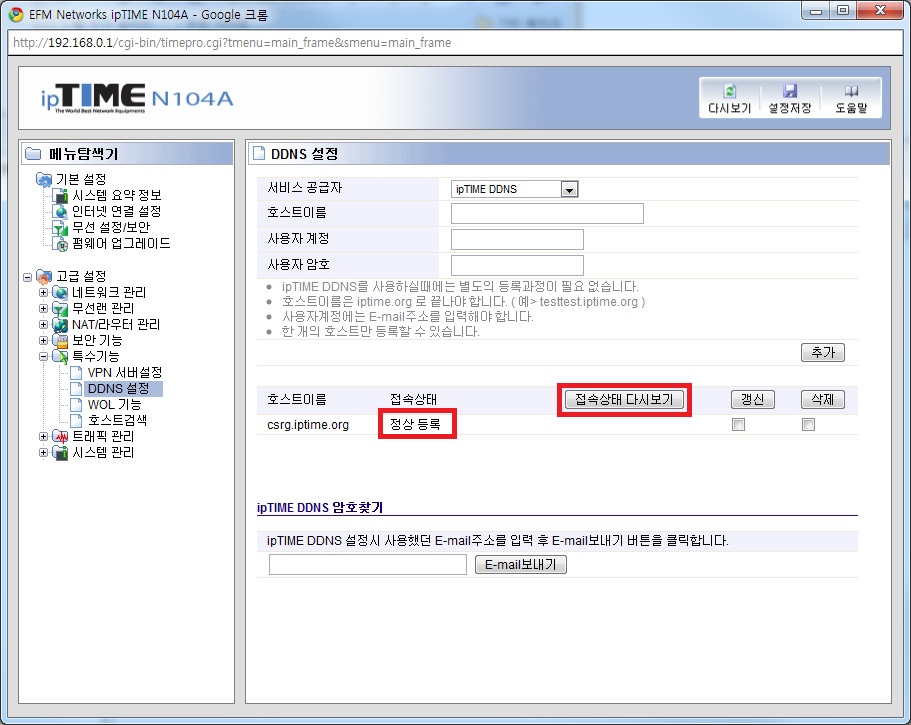Click the DDNS 설정 header page icon
911x725 pixels.
(x=257, y=153)
